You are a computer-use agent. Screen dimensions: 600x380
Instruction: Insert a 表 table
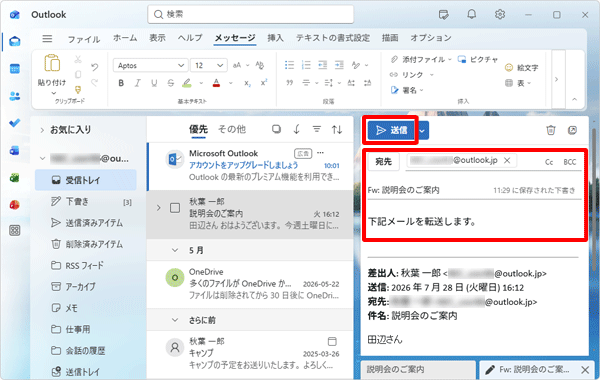[518, 83]
